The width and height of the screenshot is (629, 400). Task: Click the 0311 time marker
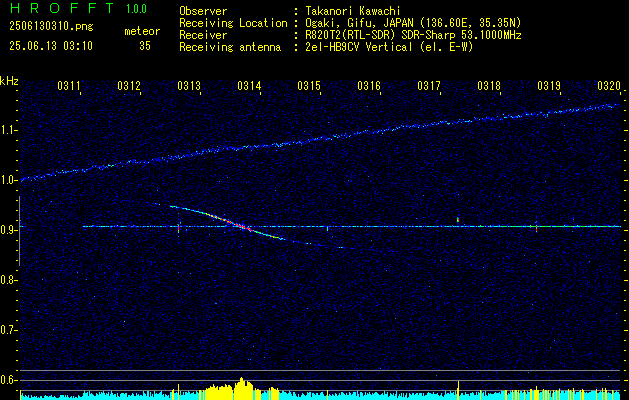(x=69, y=85)
